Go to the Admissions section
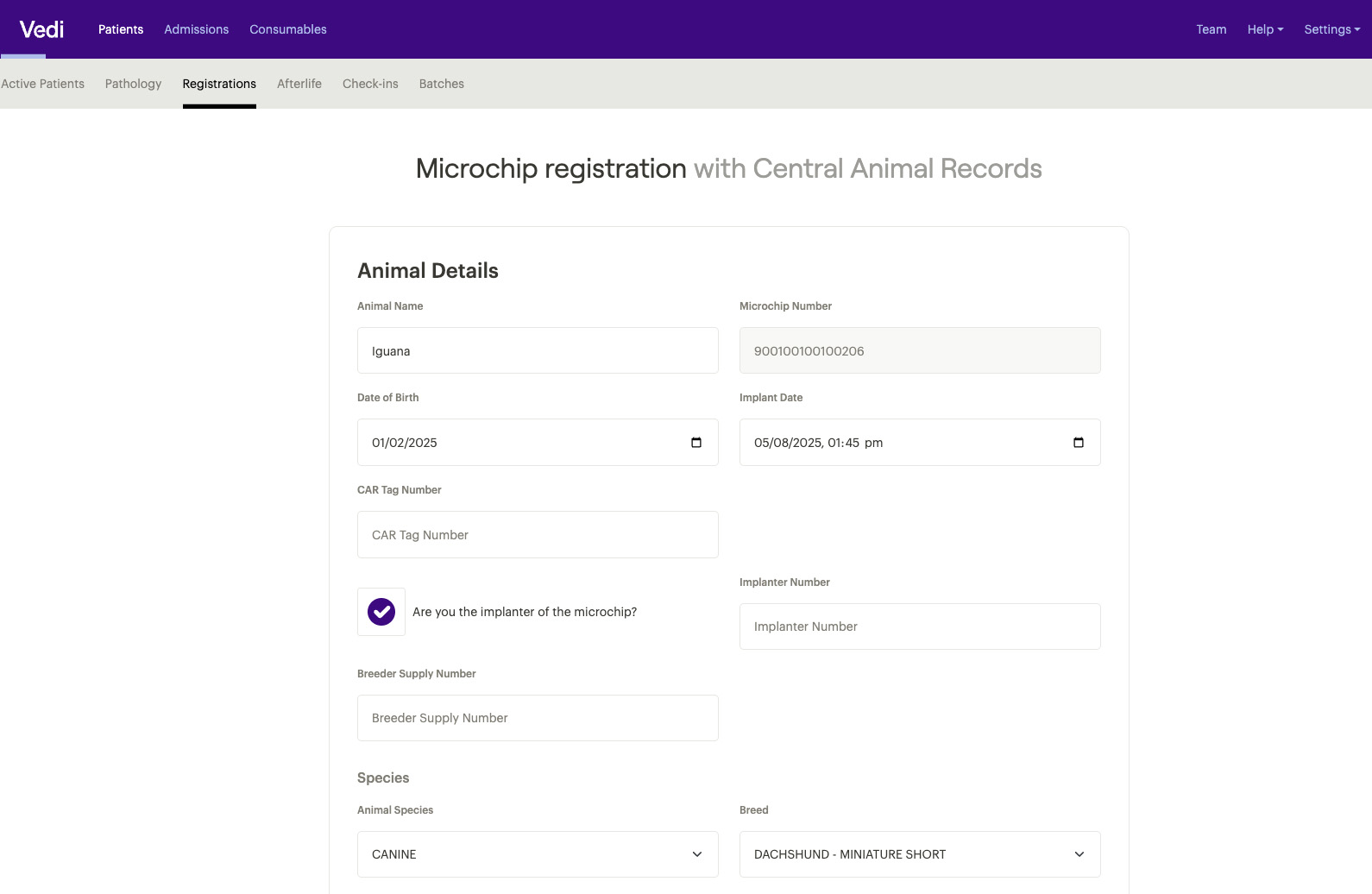Screen dimensions: 1372x894 coord(197,29)
